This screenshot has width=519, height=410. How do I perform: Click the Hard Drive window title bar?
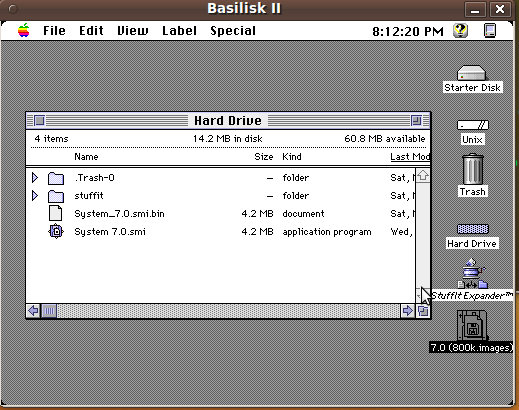[228, 120]
